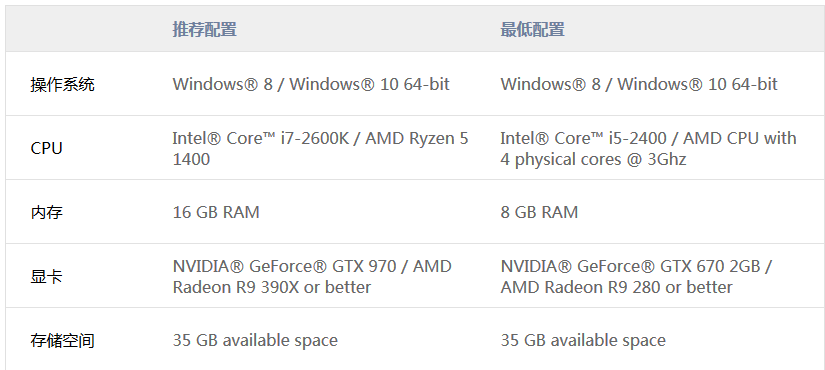Viewport: 825px width, 370px height.
Task: Click the 显卡 row label
Action: (47, 277)
